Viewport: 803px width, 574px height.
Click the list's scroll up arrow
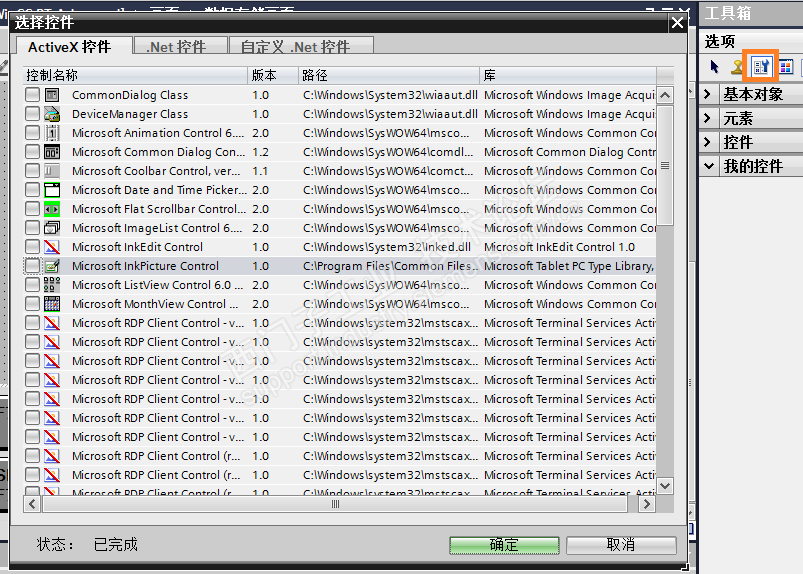pyautogui.click(x=665, y=95)
